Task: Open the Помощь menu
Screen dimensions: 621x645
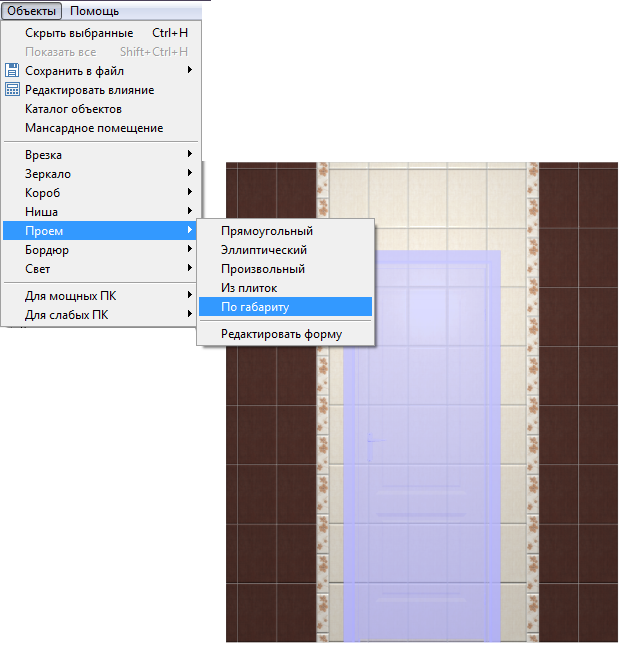Action: click(94, 11)
